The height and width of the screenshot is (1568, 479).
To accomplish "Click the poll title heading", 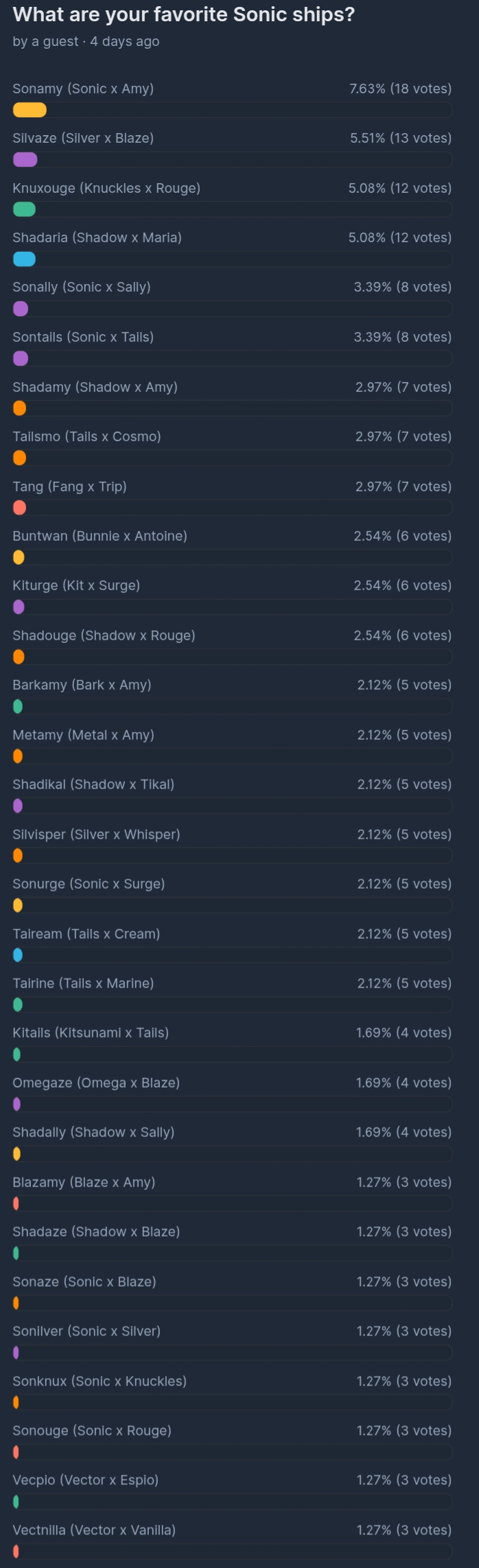I will [183, 14].
